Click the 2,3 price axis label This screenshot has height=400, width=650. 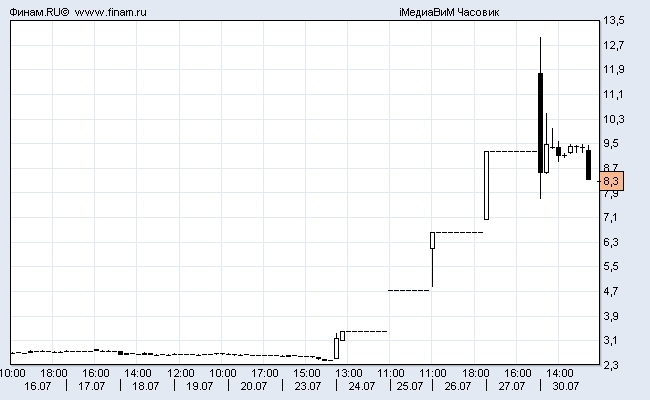click(611, 365)
